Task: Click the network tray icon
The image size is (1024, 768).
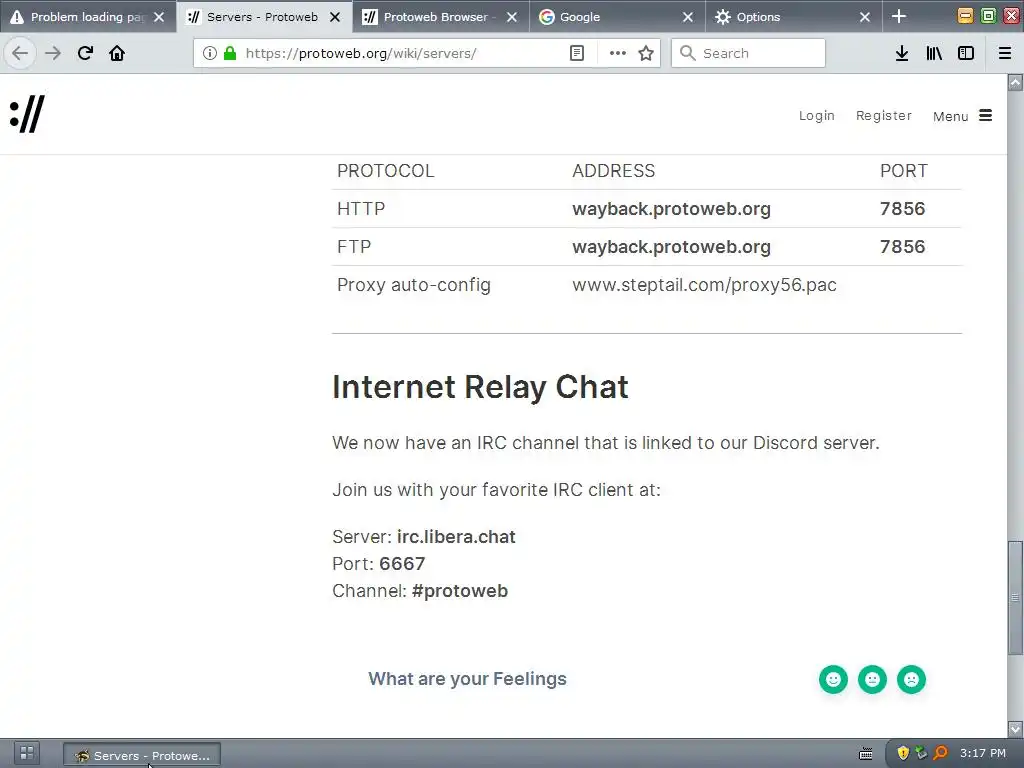Action: (921, 753)
